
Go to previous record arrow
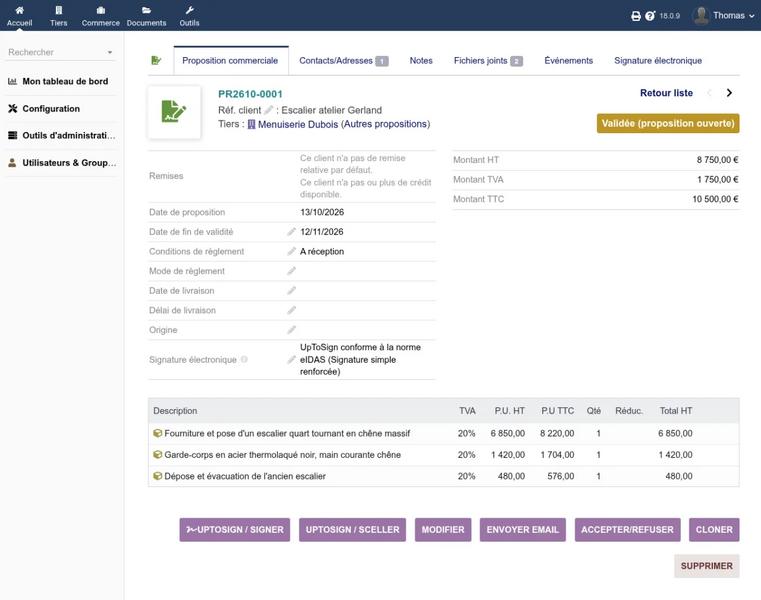710,93
